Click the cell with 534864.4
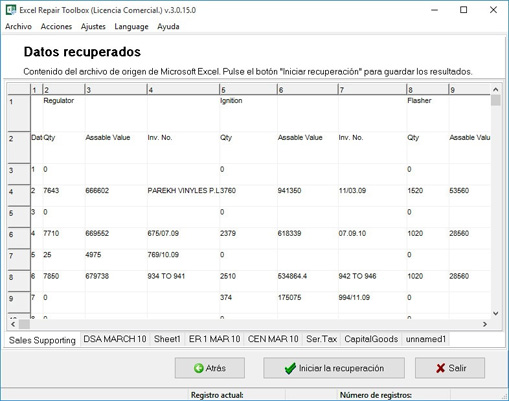 pos(308,281)
